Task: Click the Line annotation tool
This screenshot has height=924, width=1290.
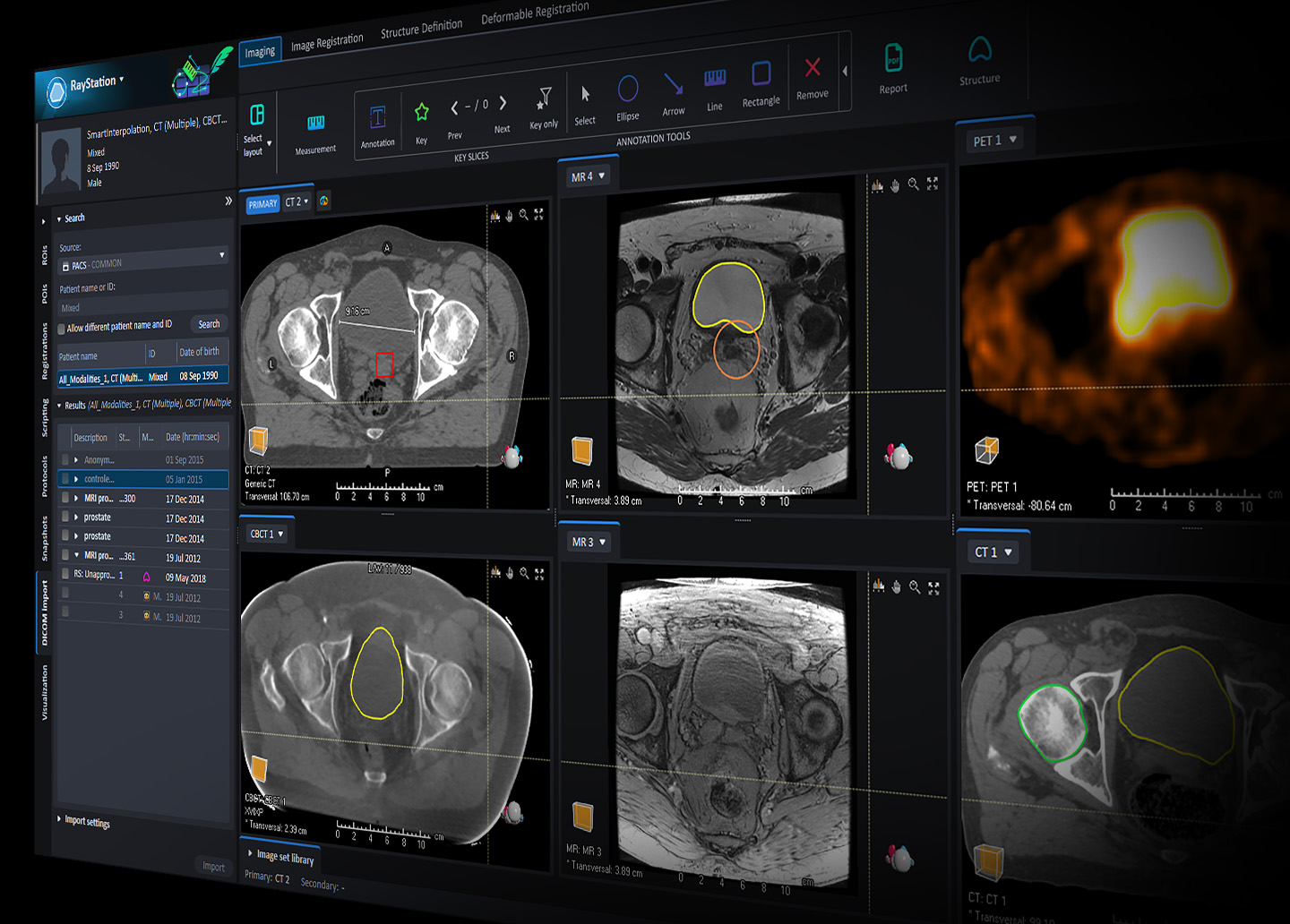Action: 715,81
